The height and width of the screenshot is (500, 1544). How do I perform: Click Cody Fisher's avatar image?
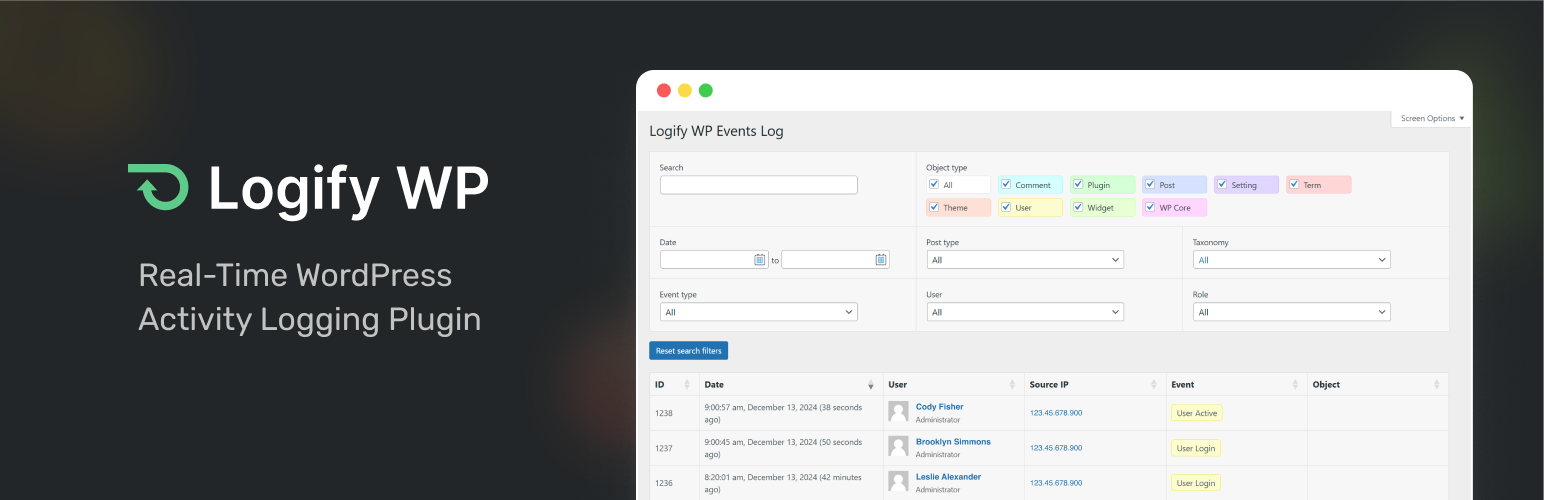pos(899,412)
